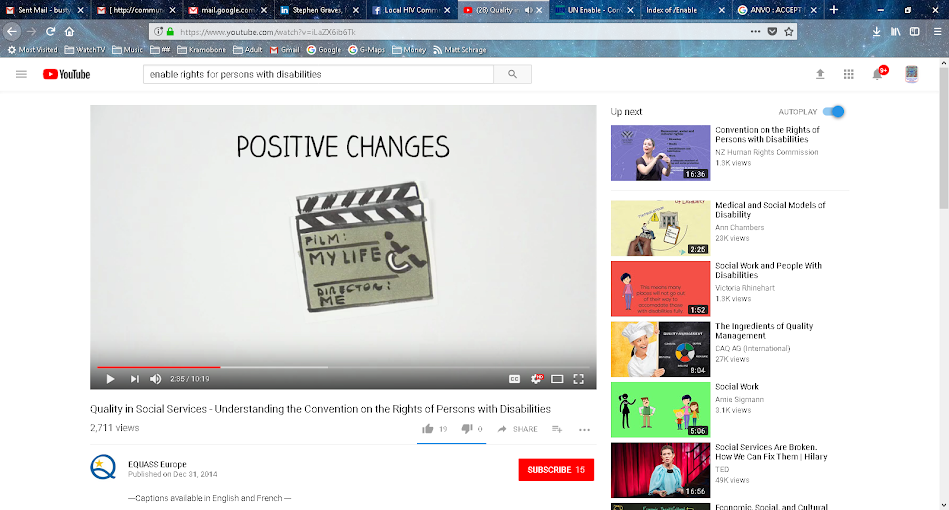
Task: Open video player settings gear
Action: point(536,379)
